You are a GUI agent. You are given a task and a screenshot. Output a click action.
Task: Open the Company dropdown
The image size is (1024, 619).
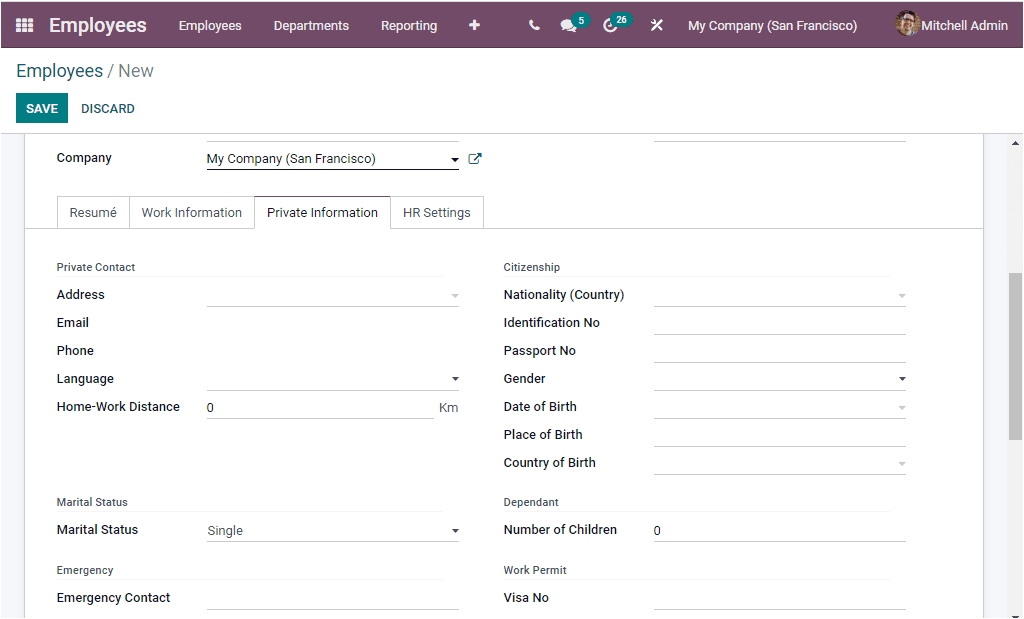(455, 158)
